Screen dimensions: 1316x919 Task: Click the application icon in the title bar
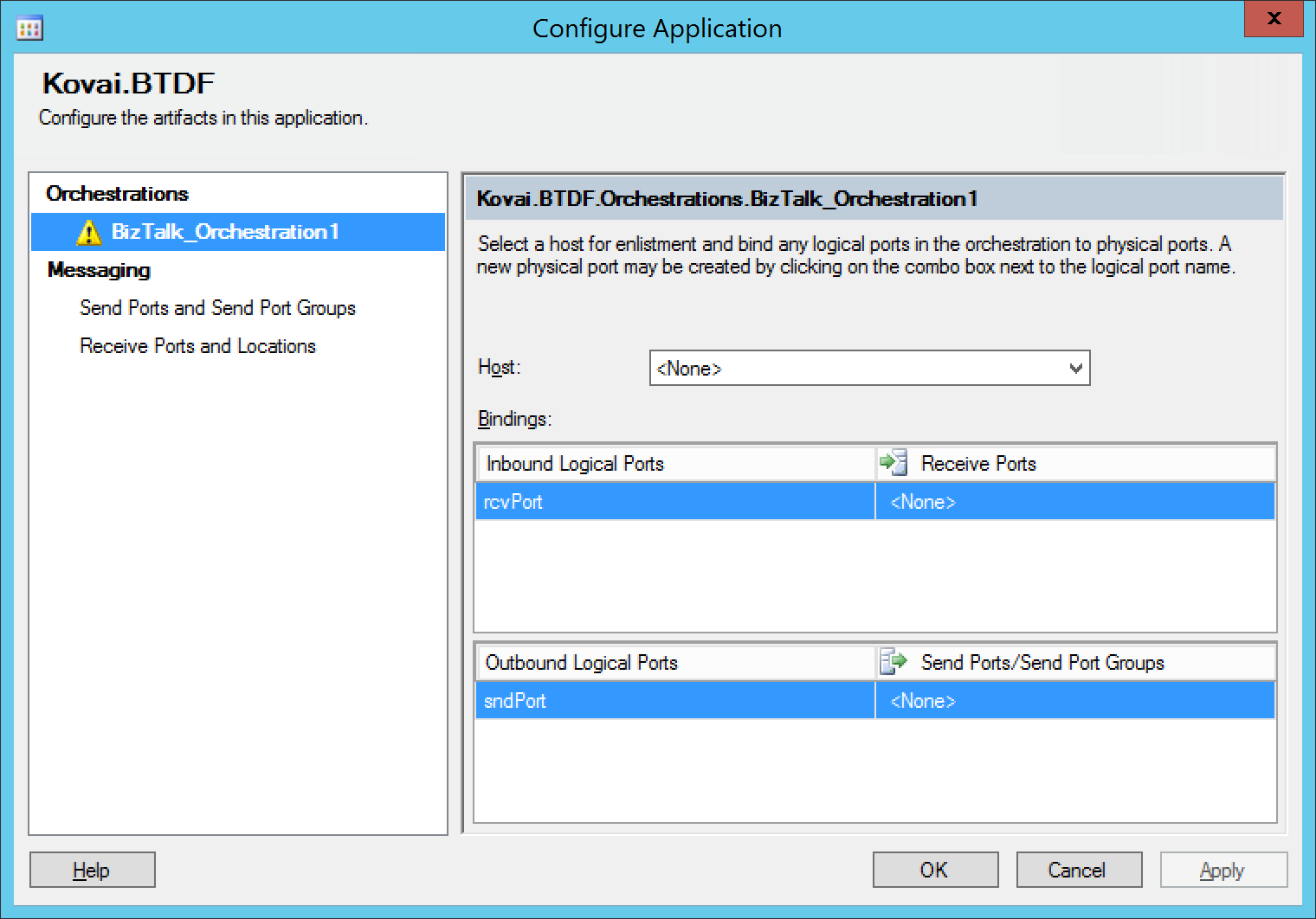click(x=30, y=28)
